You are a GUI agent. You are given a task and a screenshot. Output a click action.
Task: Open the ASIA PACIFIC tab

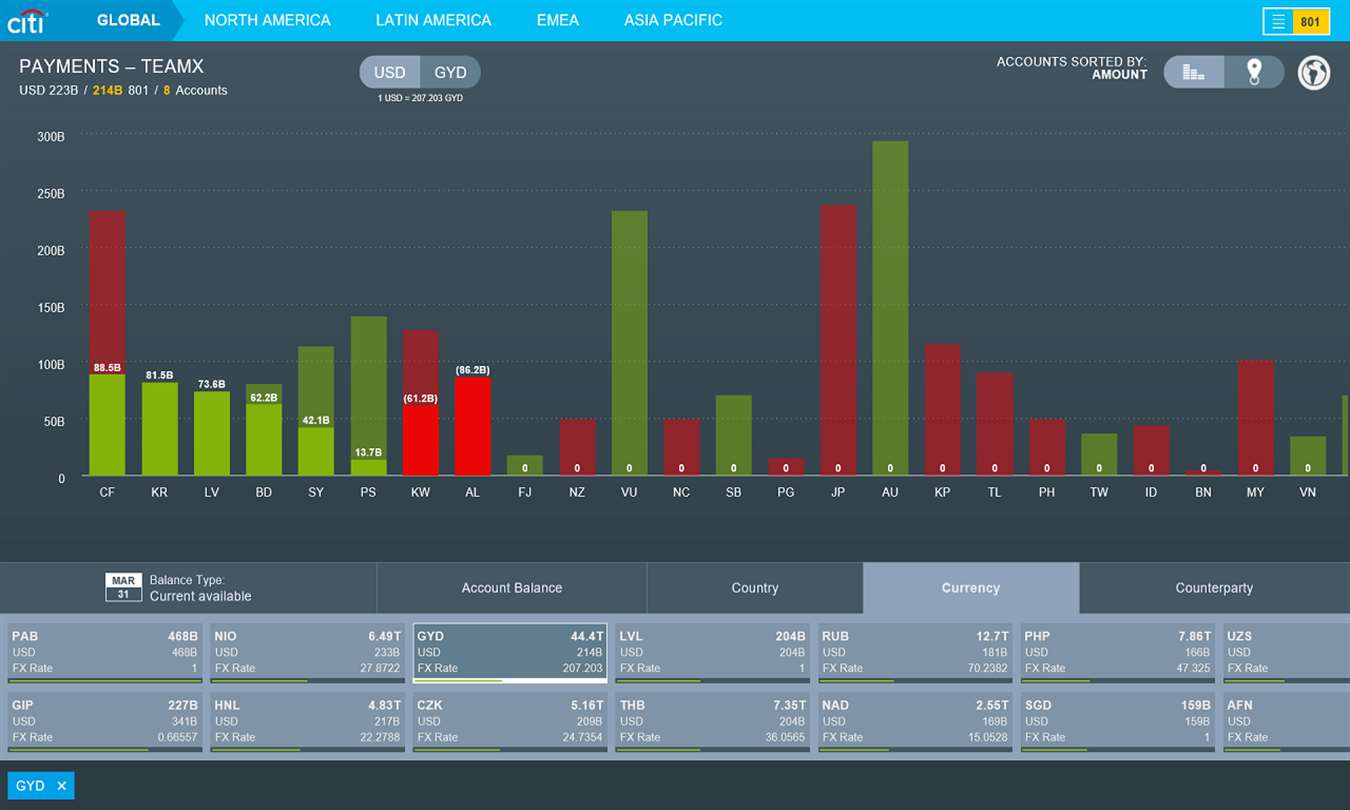pyautogui.click(x=673, y=20)
